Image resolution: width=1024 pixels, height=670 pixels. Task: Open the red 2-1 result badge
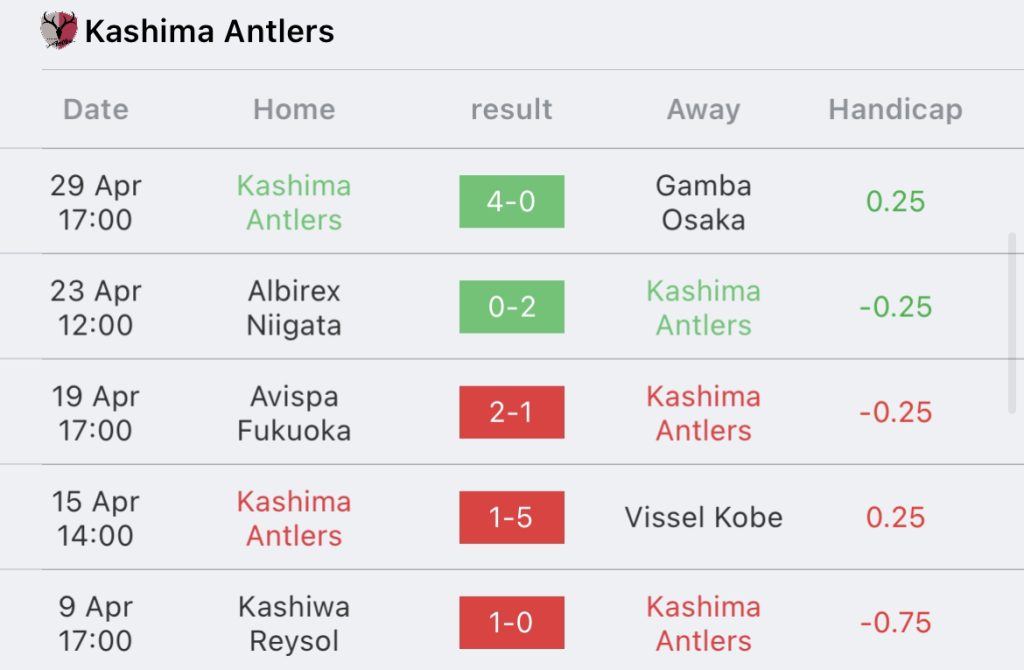511,412
